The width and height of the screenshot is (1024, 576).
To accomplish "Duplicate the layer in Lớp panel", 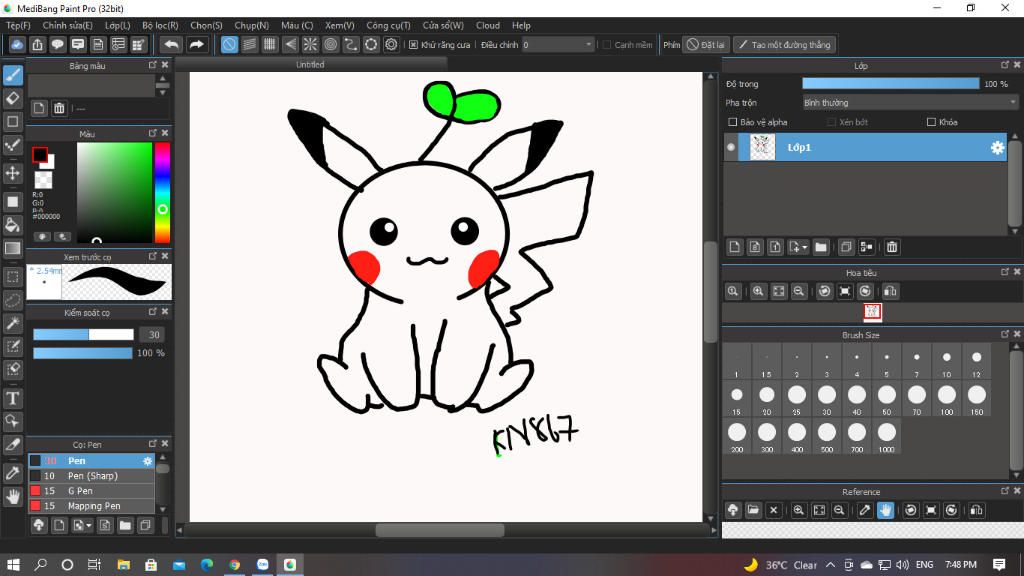I will coord(846,247).
